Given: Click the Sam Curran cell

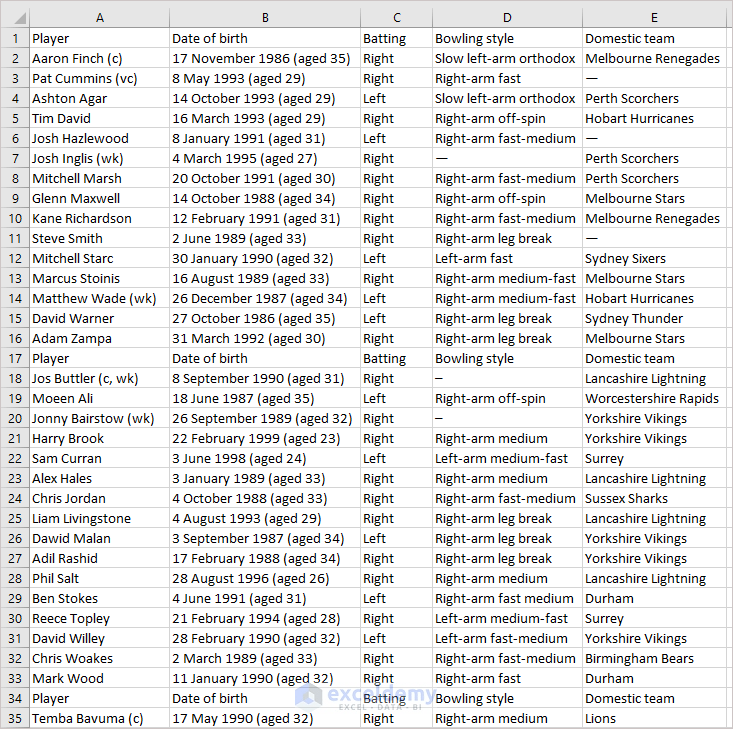Looking at the screenshot, I should pos(99,459).
